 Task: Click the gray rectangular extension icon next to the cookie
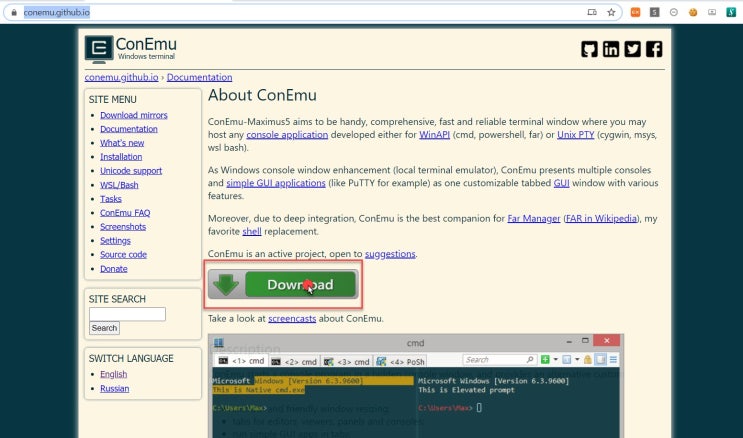click(712, 12)
